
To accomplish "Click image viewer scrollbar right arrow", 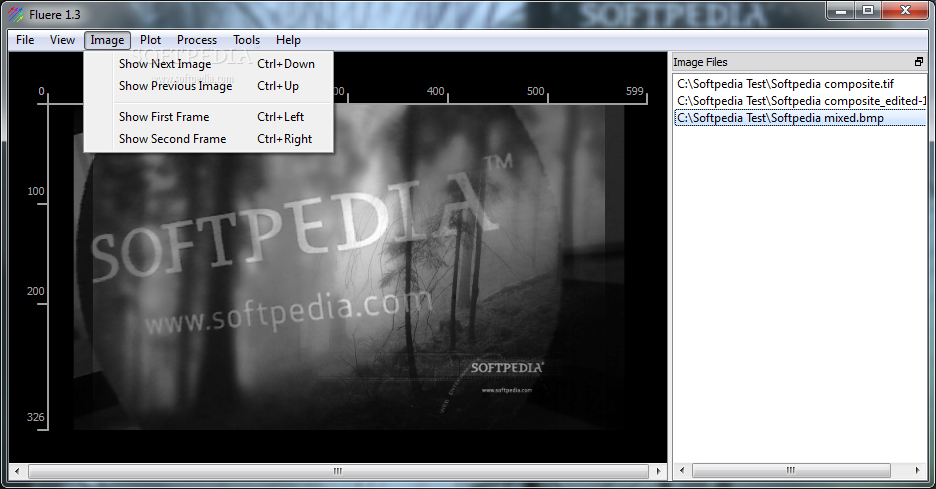I will [658, 471].
